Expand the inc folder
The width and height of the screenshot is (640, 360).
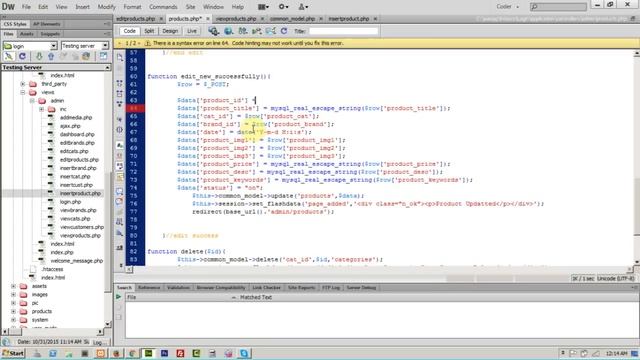click(42, 109)
